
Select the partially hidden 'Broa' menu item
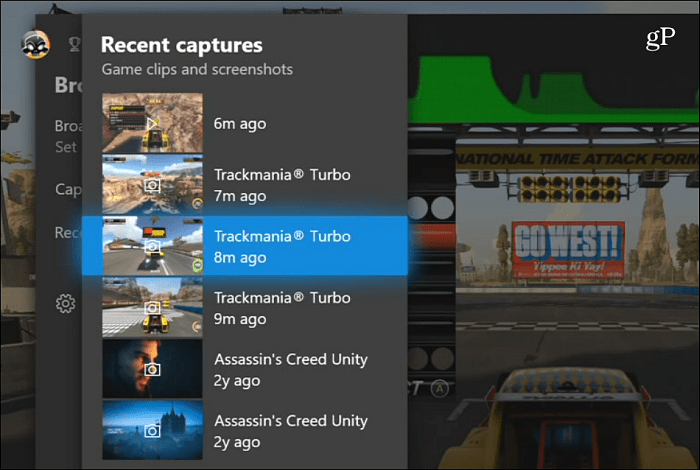click(x=68, y=126)
